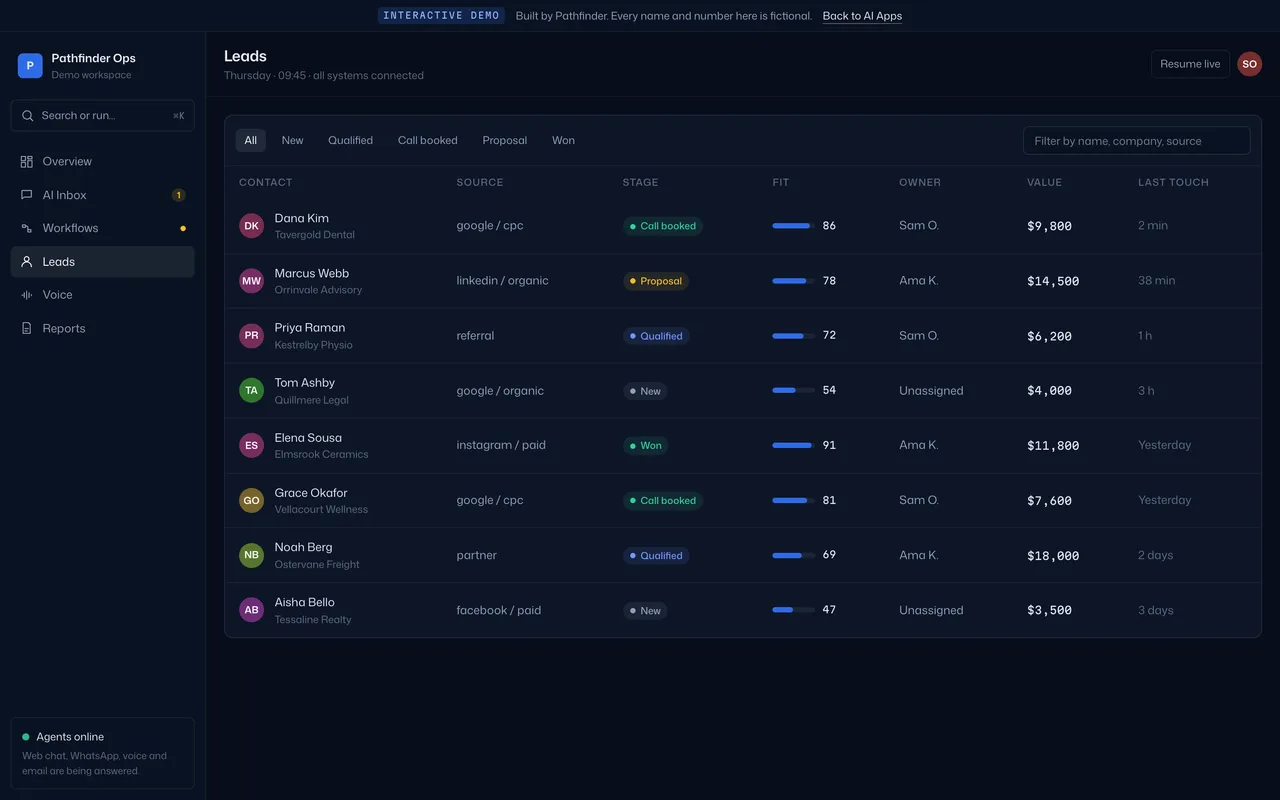Click Noah Berg's NB avatar
Screen dimensions: 1280x800
point(251,555)
